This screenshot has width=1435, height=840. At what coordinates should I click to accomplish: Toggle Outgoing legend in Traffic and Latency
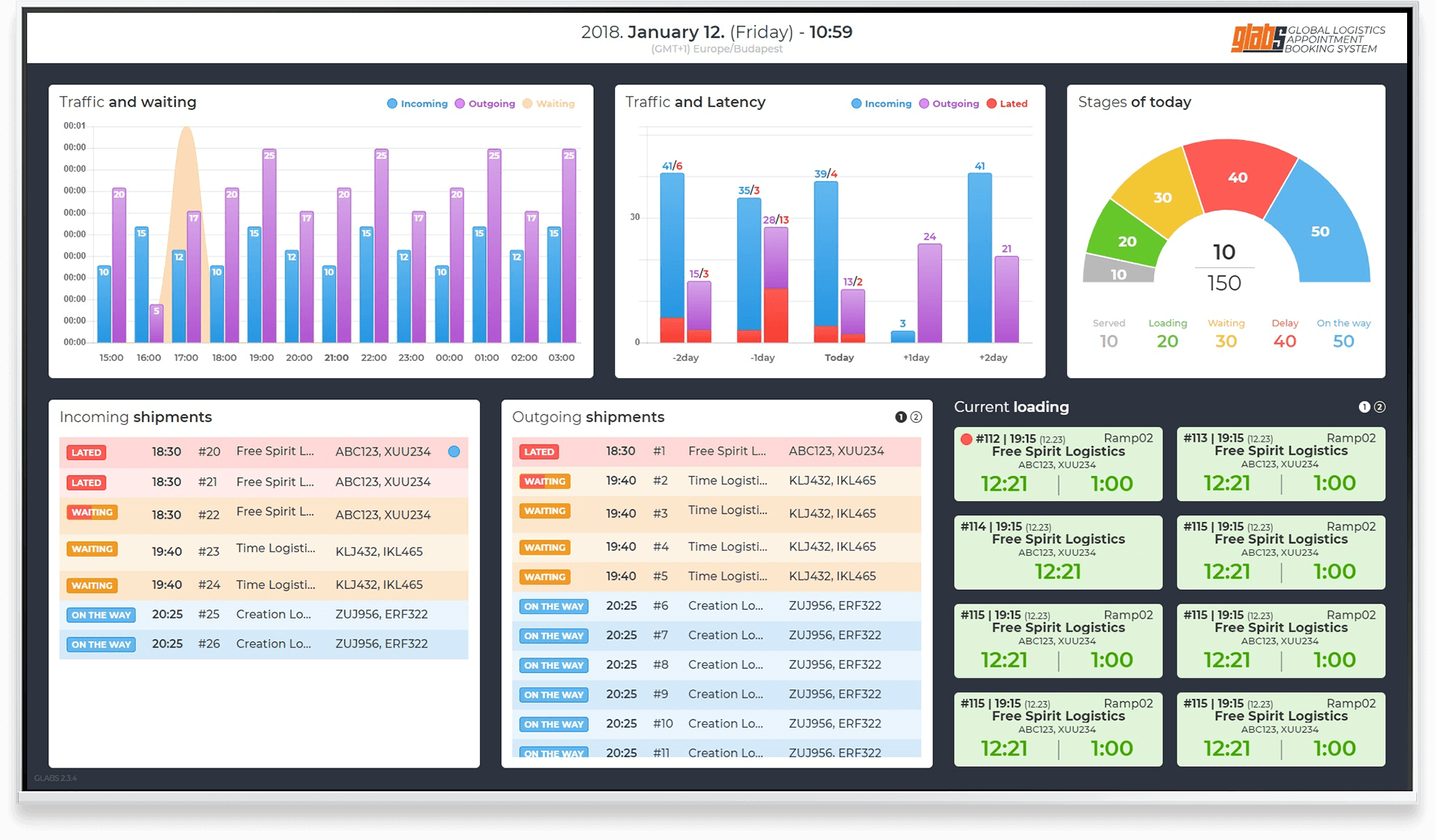(949, 104)
